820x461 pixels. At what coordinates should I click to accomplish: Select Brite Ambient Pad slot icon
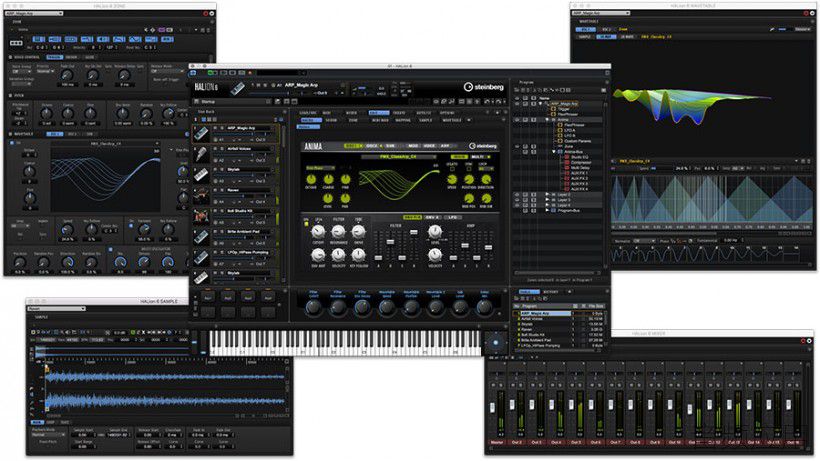[201, 237]
